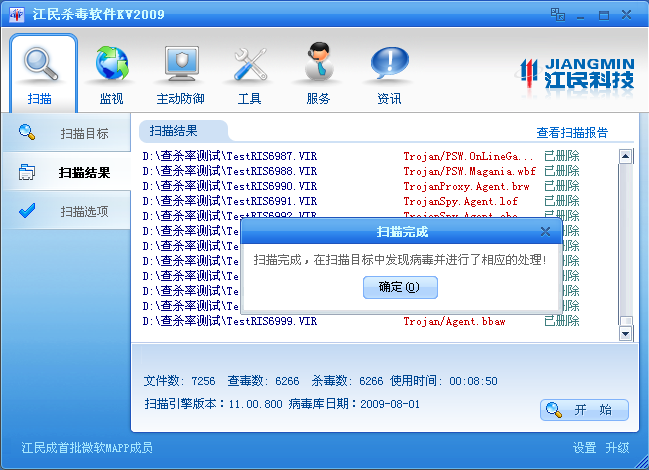Click virus name Trojan/Agent.bbaw
Viewport: 649px width, 470px height.
click(454, 321)
